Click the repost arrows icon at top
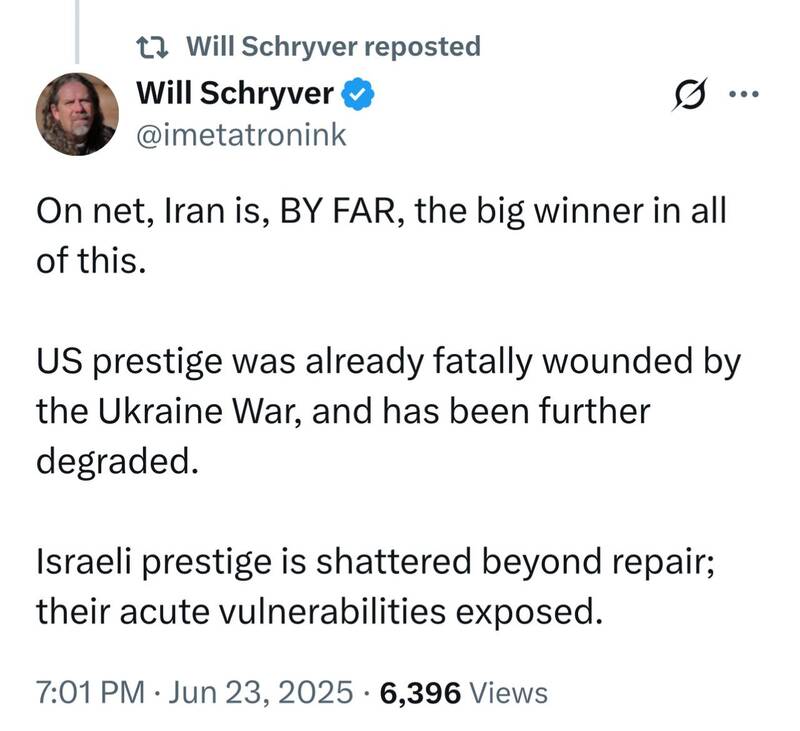 click(x=153, y=46)
